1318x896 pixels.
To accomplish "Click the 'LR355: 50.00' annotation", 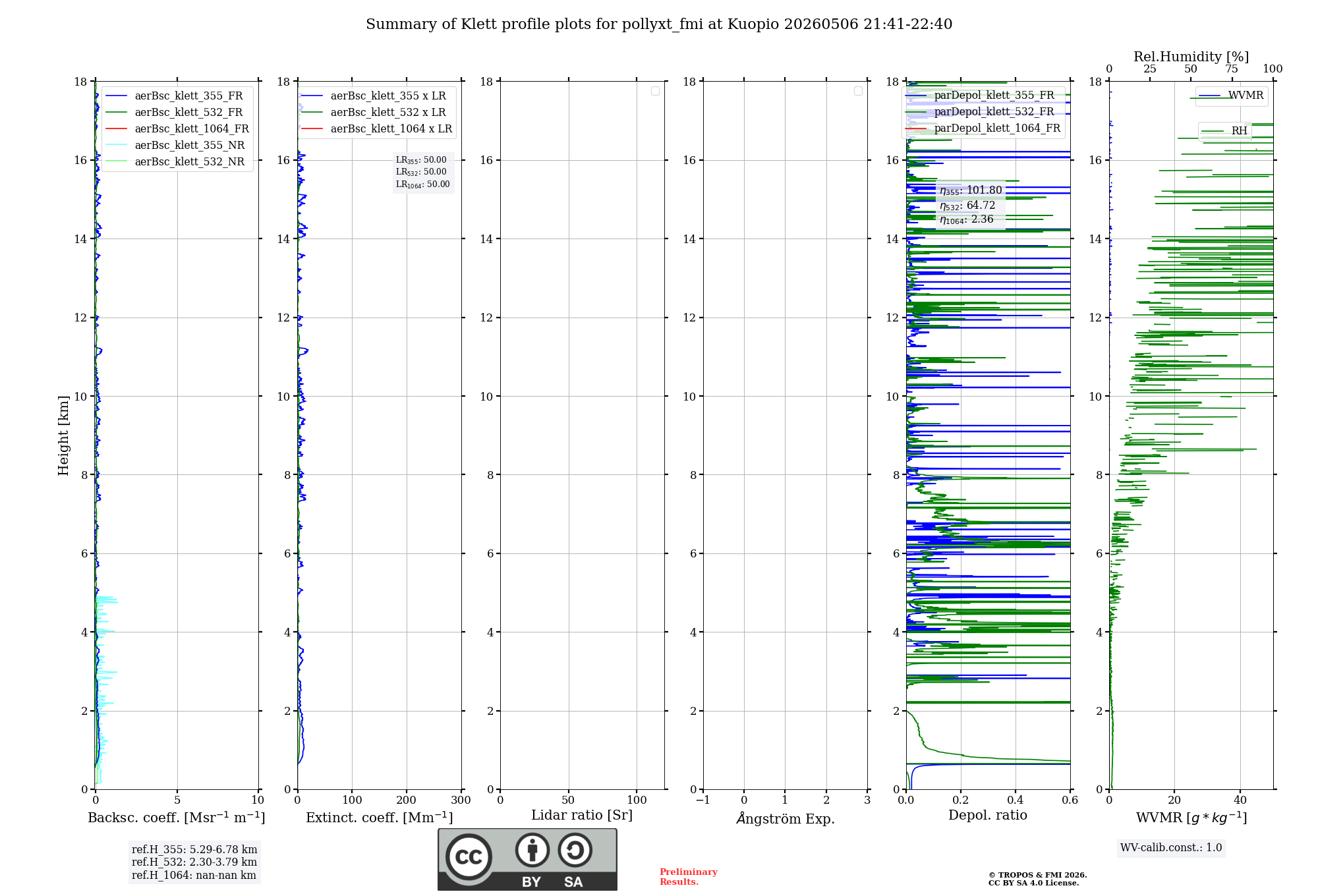I will [421, 160].
